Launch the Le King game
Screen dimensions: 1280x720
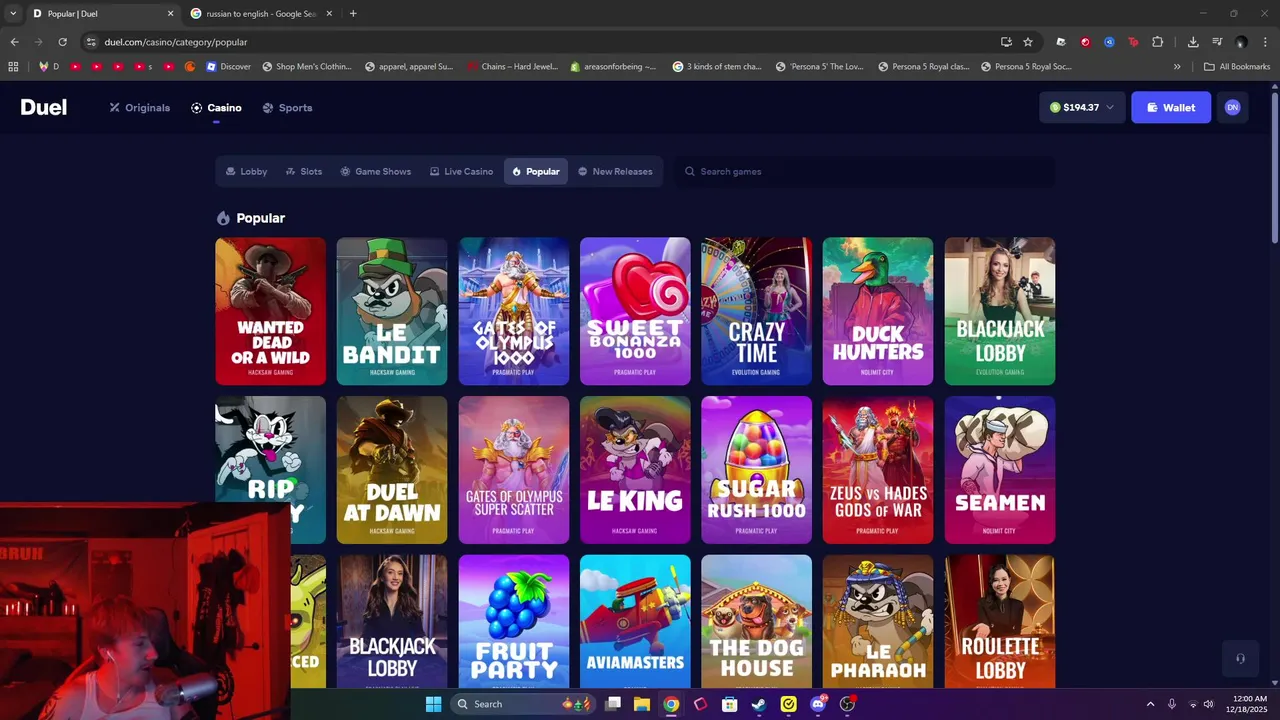pyautogui.click(x=635, y=470)
